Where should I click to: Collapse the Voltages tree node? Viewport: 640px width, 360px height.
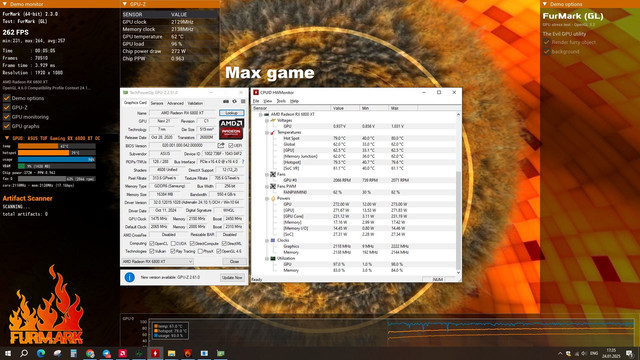[267, 120]
